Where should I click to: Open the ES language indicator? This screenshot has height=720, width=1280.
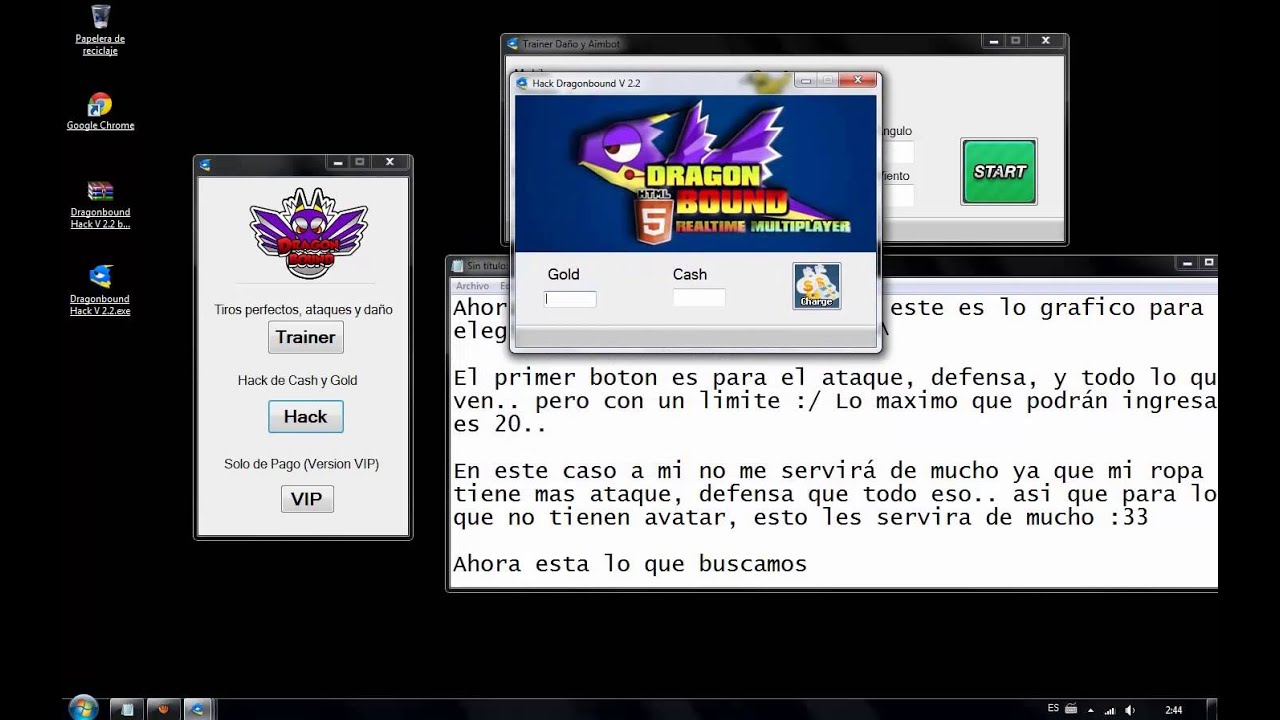(x=1053, y=708)
